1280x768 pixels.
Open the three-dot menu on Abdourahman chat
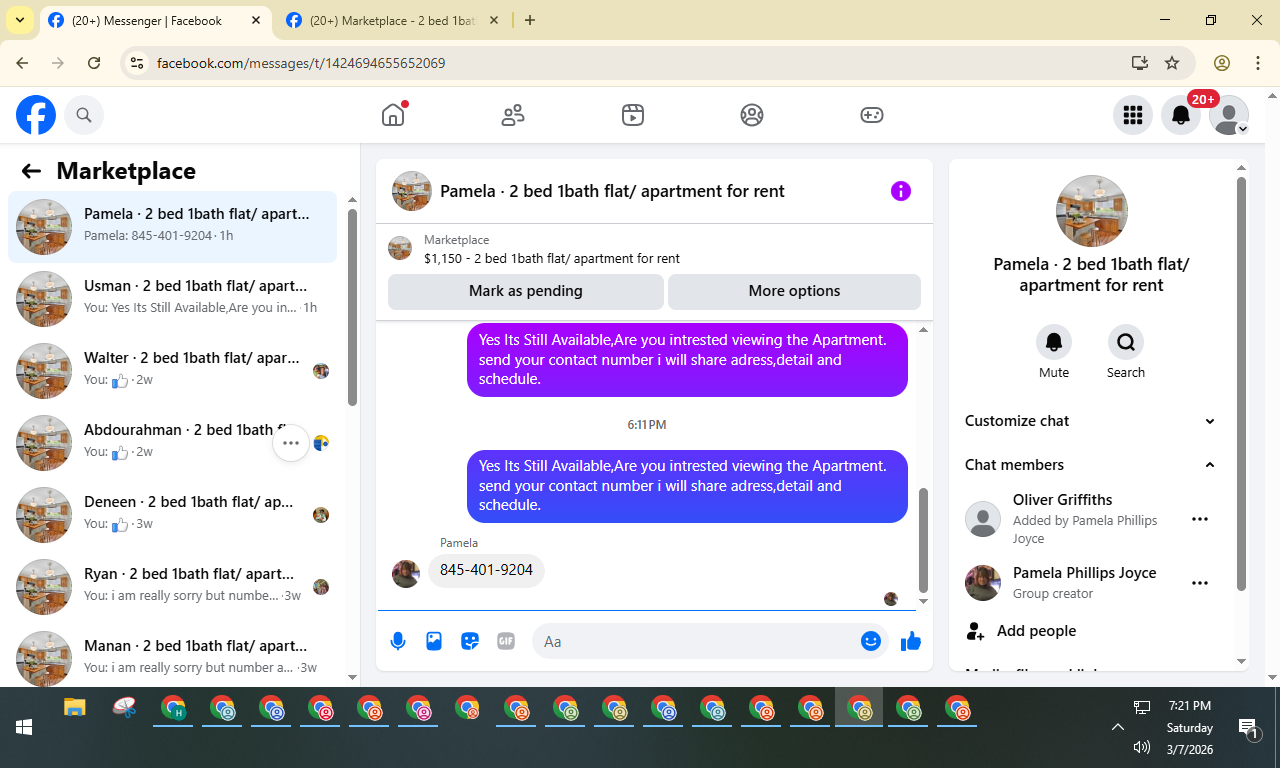(291, 443)
